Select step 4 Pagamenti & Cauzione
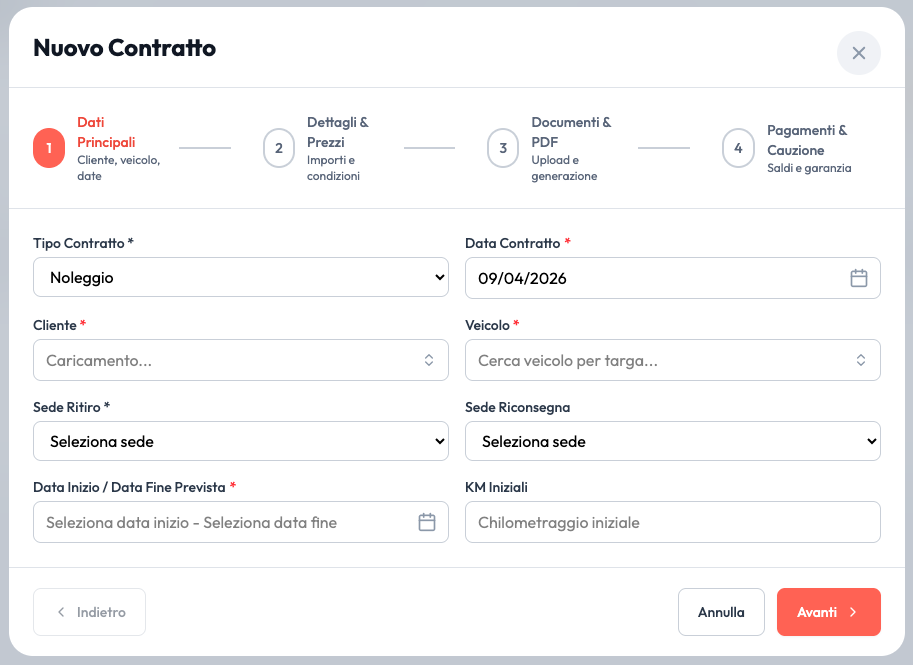The height and width of the screenshot is (665, 913). point(737,147)
